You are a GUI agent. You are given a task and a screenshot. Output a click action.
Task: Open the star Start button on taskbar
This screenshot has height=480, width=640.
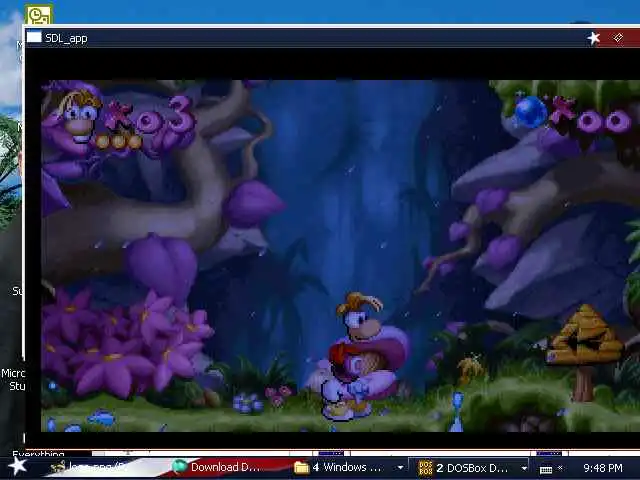[x=17, y=467]
